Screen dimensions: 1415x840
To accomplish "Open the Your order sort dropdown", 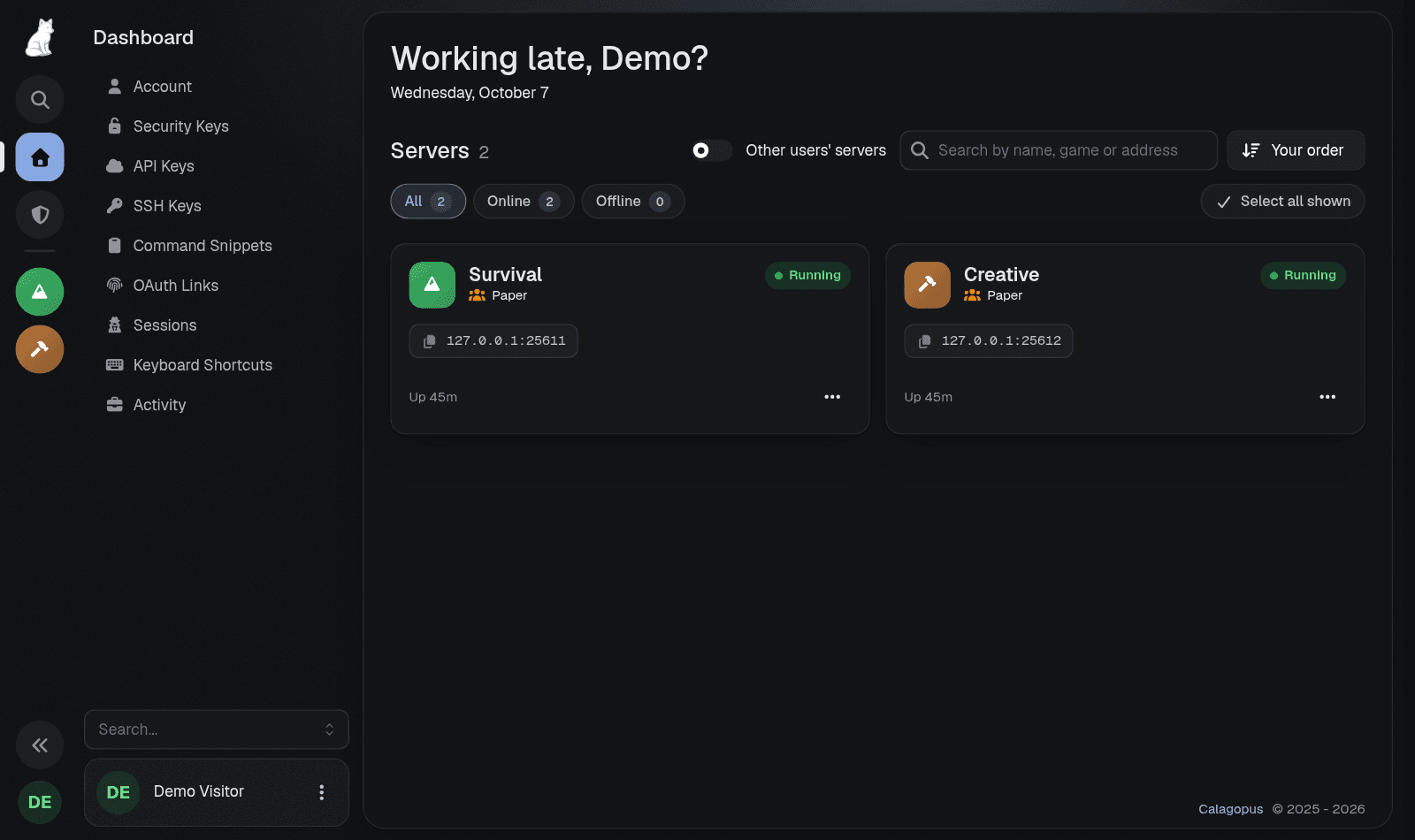I will point(1296,150).
